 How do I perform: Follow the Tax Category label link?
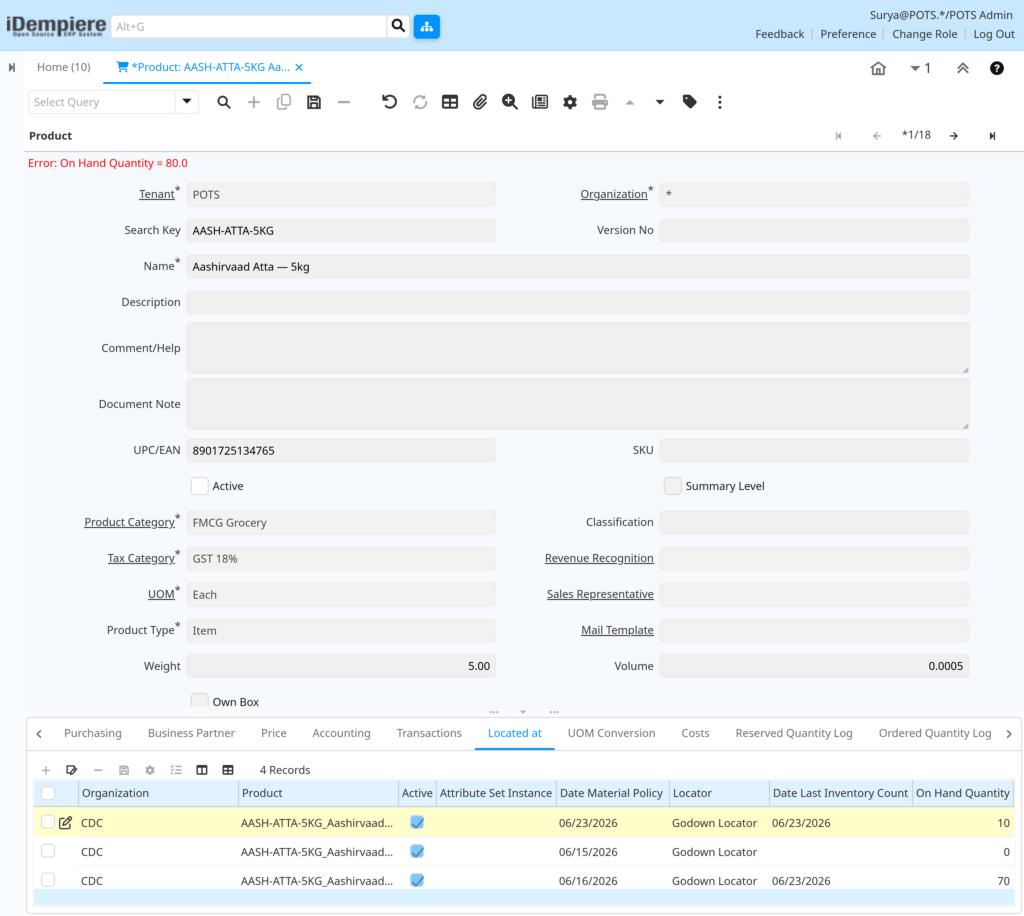coord(141,558)
